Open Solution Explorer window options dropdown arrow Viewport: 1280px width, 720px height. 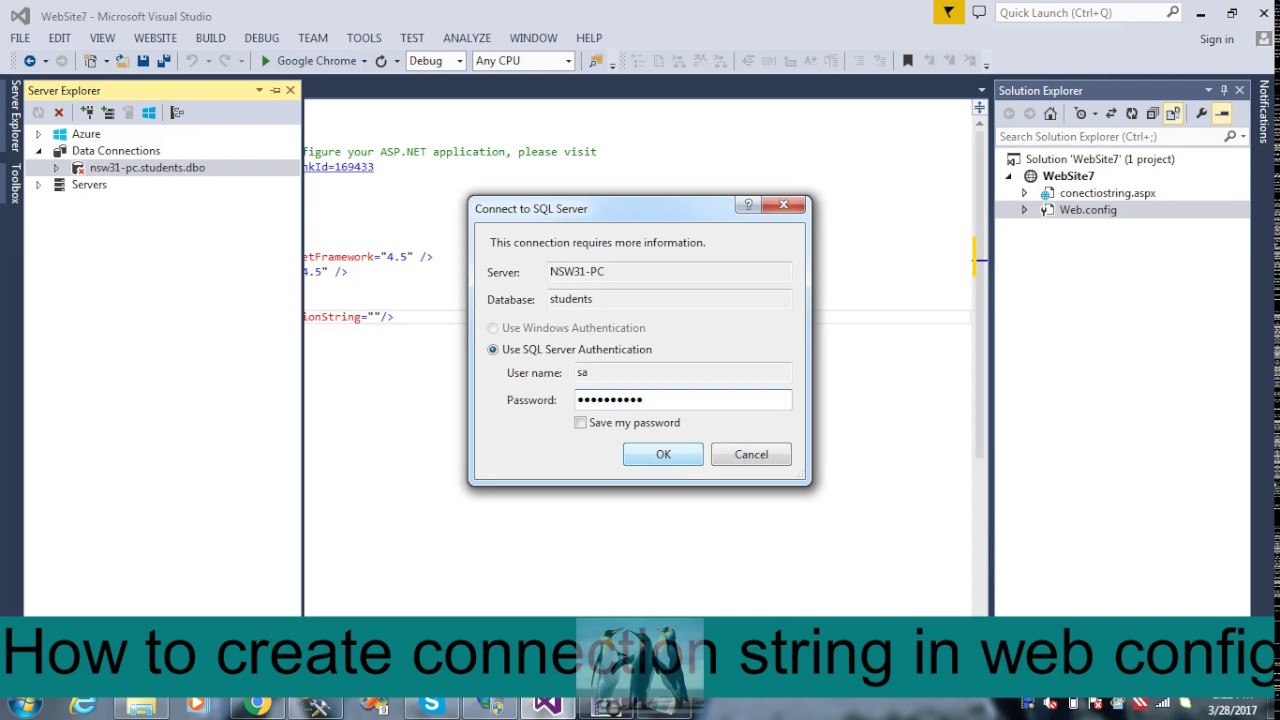[1208, 90]
